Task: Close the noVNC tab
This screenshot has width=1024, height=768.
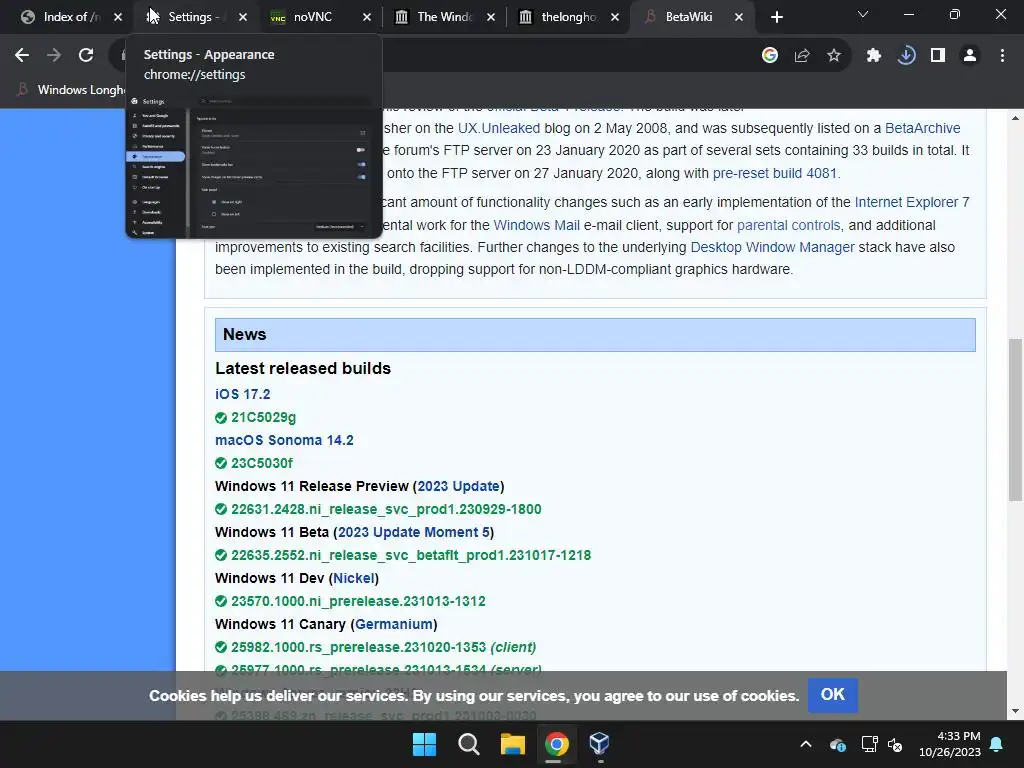Action: pos(366,17)
